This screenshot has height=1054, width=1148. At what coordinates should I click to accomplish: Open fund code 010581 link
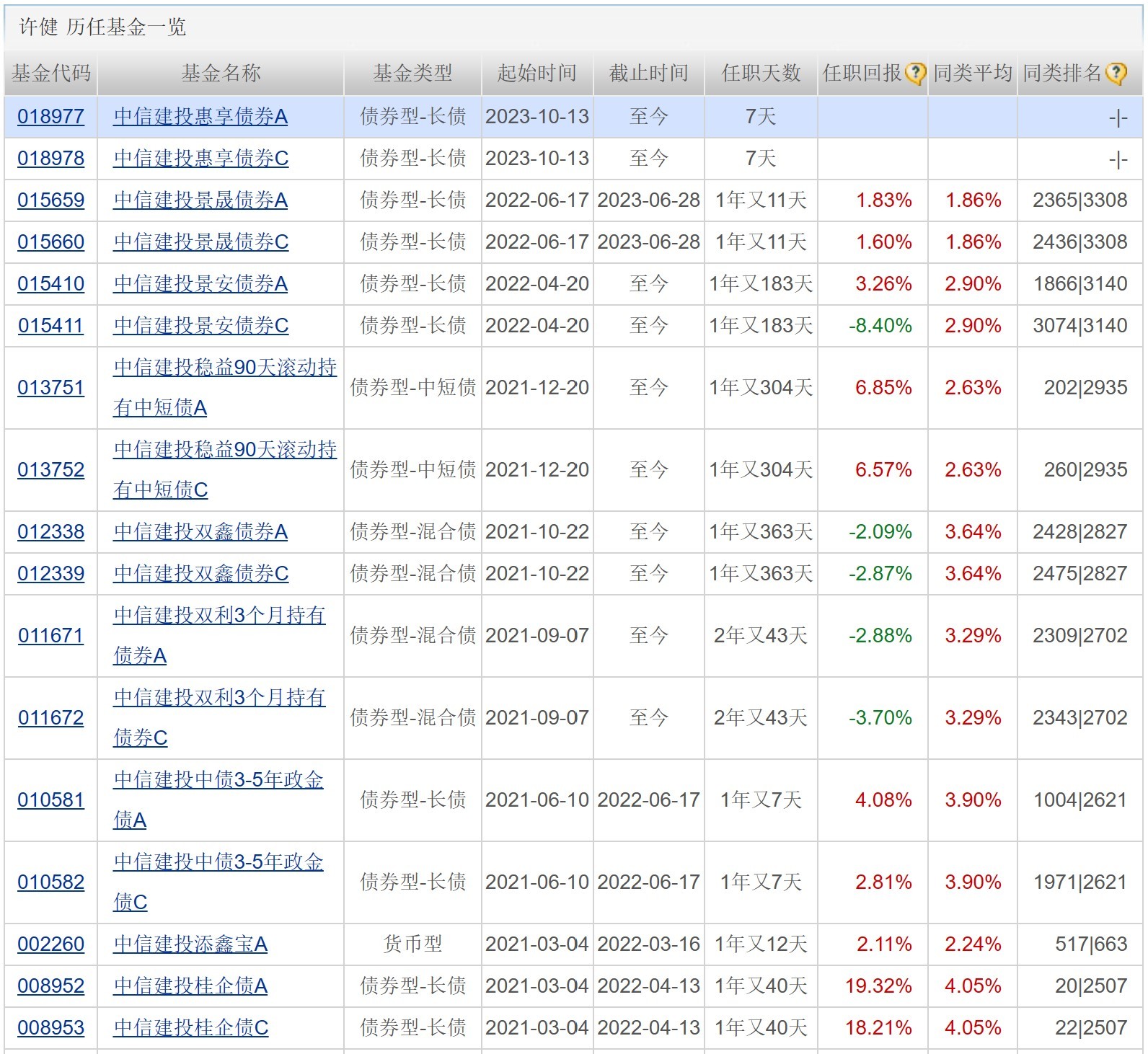(x=50, y=800)
